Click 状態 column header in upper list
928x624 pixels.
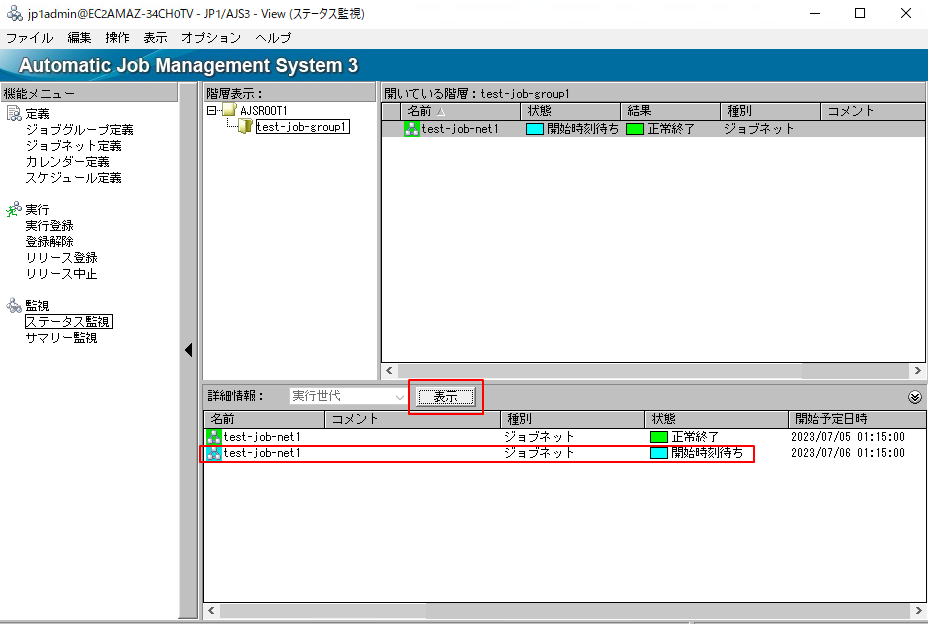pos(571,111)
